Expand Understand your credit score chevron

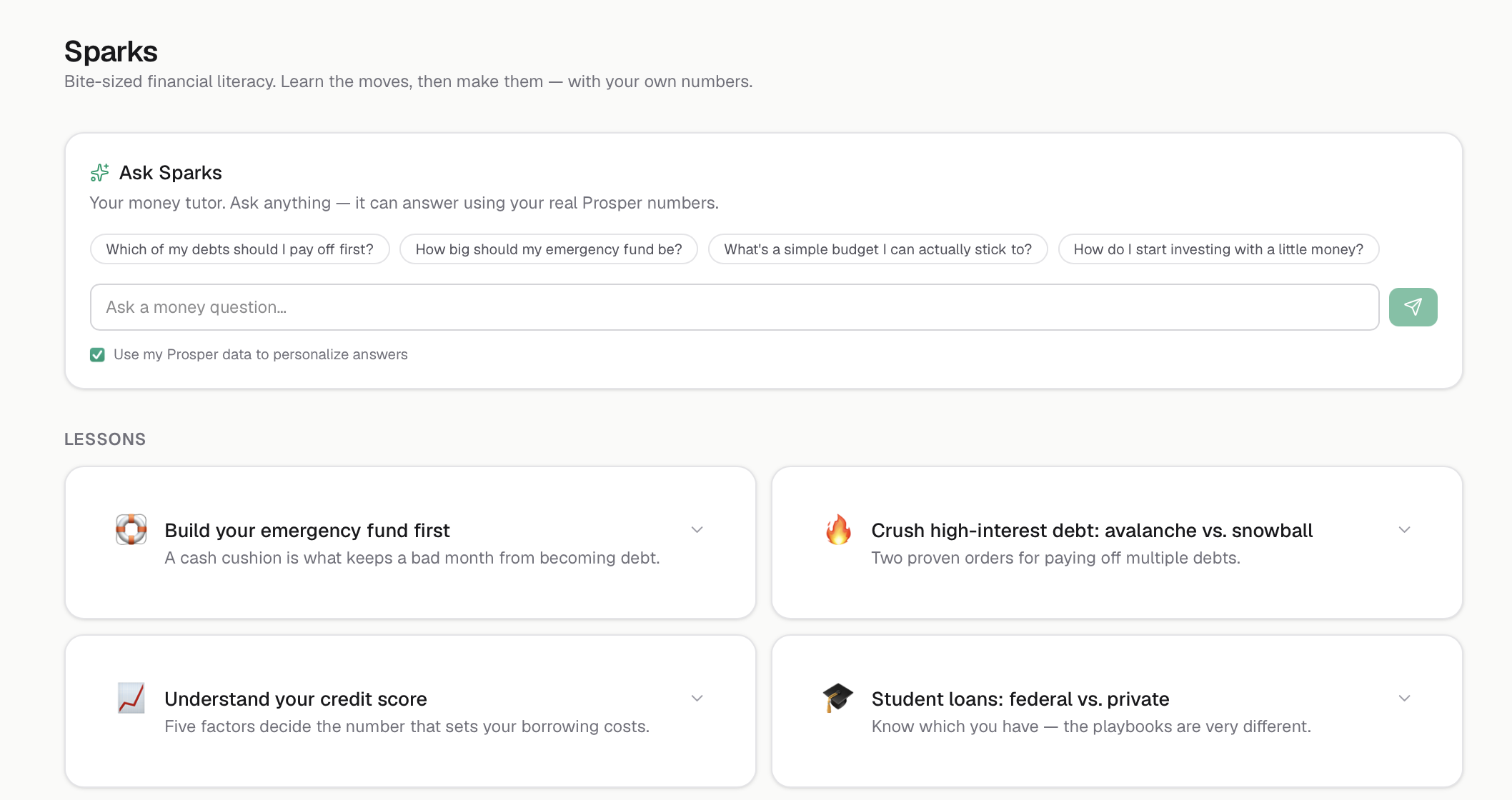(697, 699)
